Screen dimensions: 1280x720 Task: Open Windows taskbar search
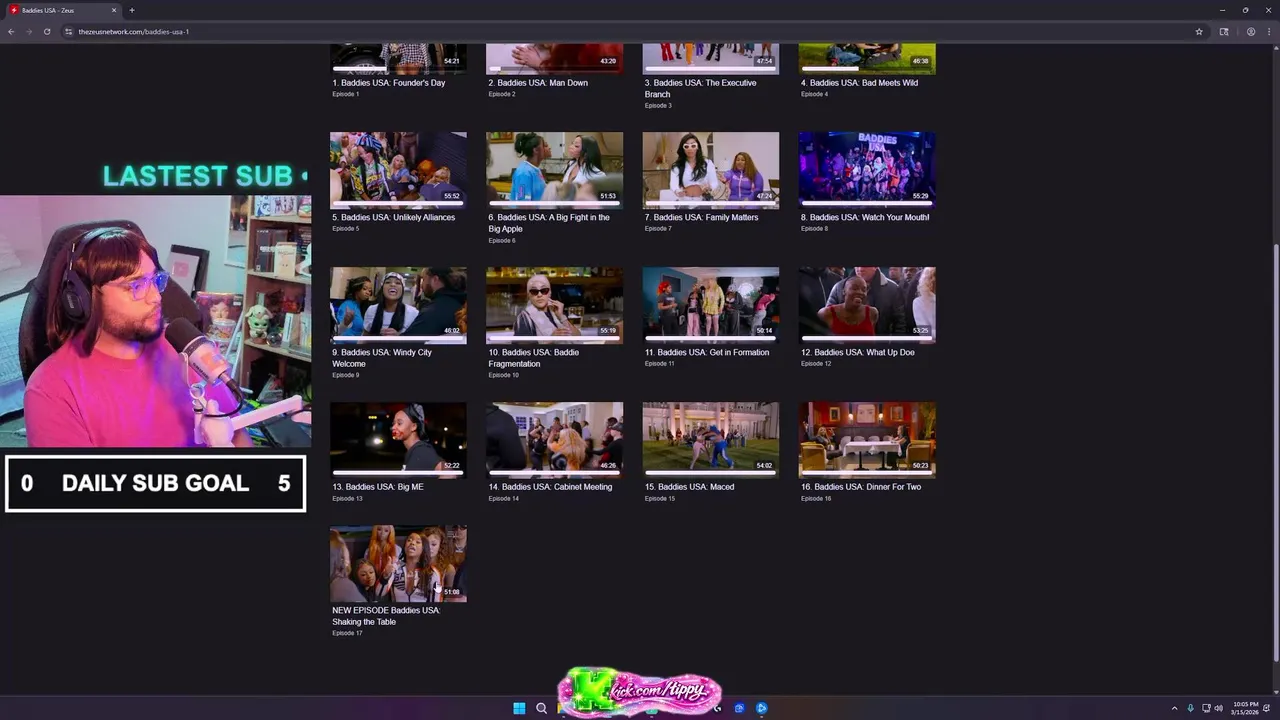tap(541, 708)
